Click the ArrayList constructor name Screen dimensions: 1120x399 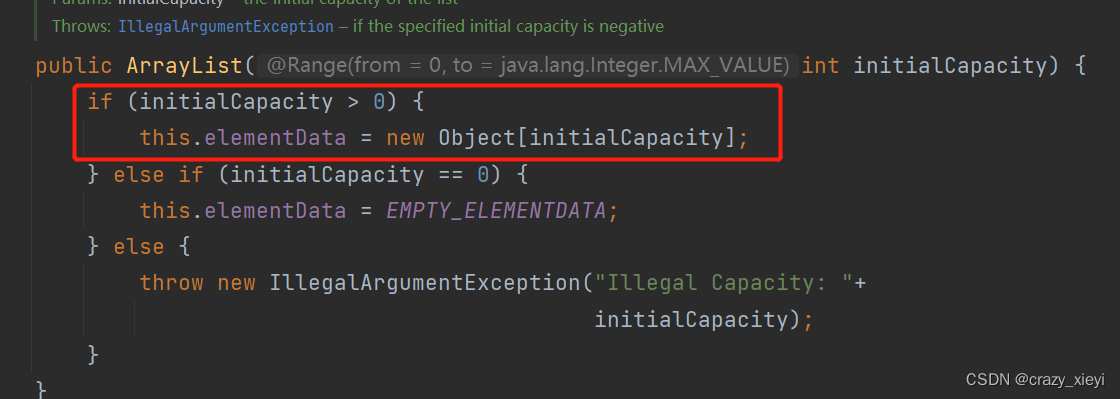185,66
